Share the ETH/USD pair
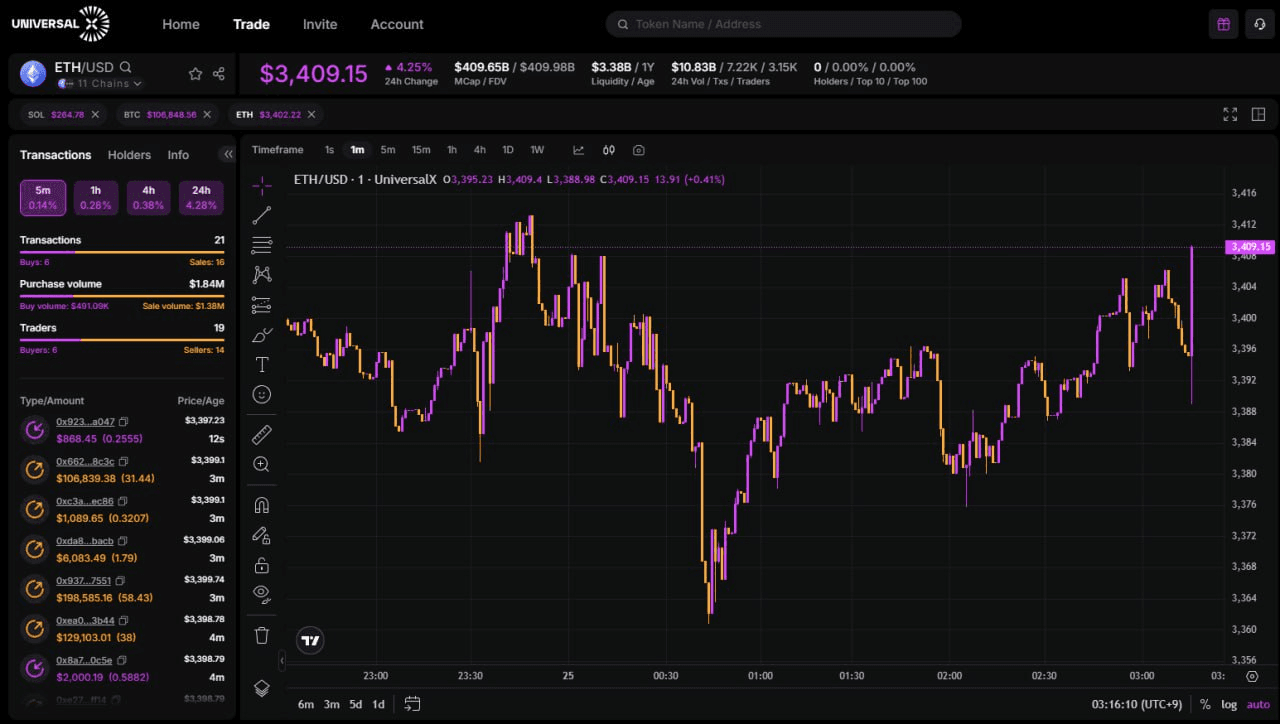The width and height of the screenshot is (1280, 724). pos(219,73)
